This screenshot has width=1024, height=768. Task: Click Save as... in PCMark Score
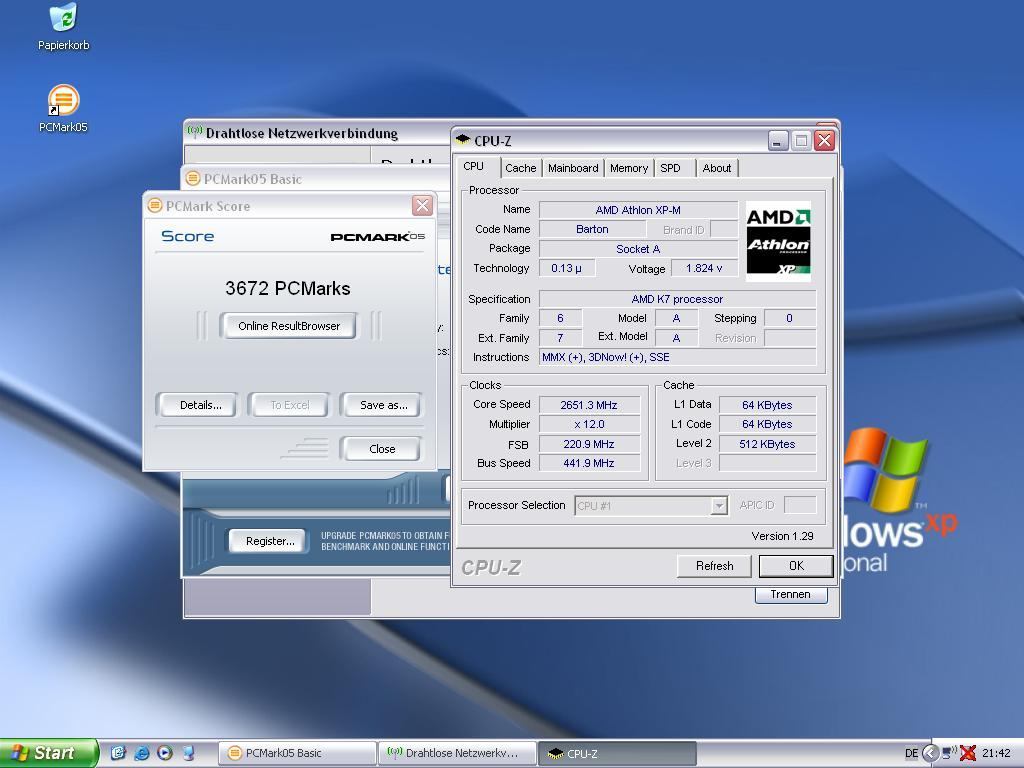[383, 405]
